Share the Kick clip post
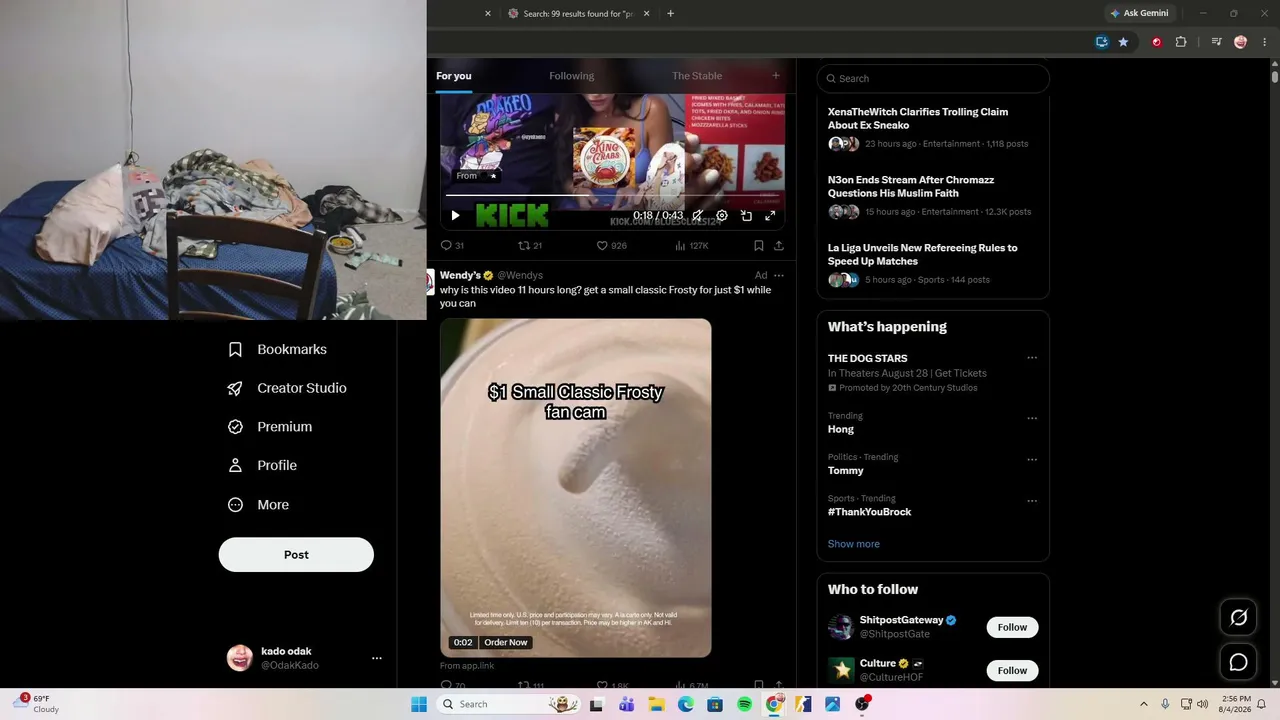 (x=779, y=245)
